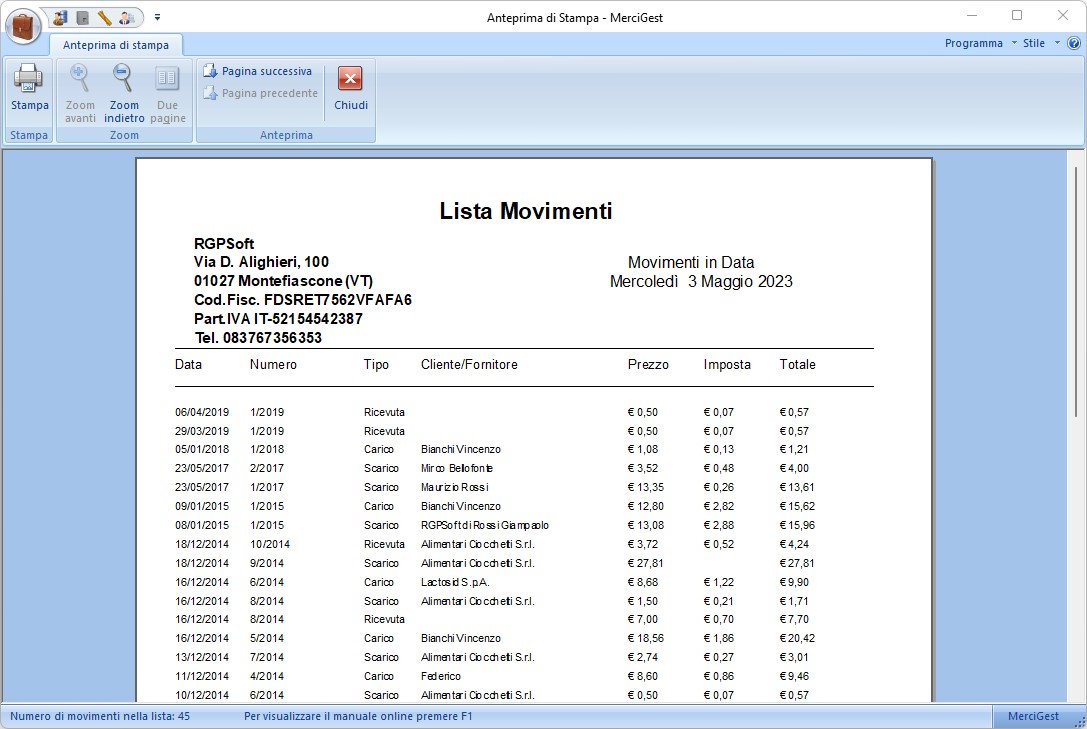
Task: Click date cell 13/12/2014
Action: pyautogui.click(x=202, y=658)
